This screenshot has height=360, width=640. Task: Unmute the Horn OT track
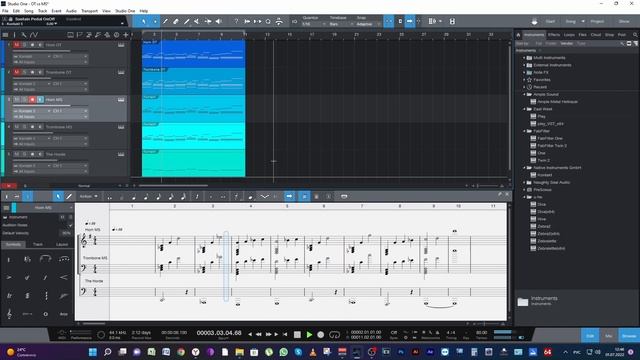16,45
